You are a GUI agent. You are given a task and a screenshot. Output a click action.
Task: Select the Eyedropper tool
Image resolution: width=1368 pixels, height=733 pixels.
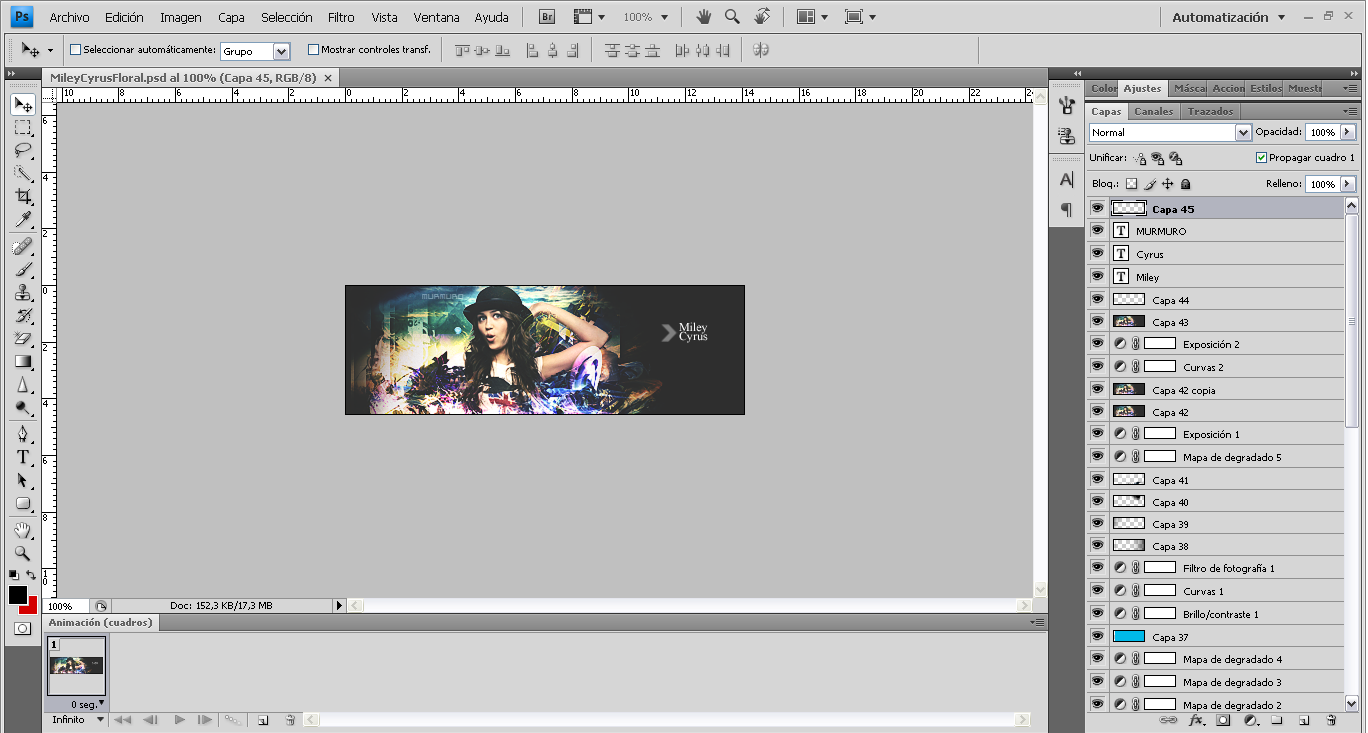[23, 220]
